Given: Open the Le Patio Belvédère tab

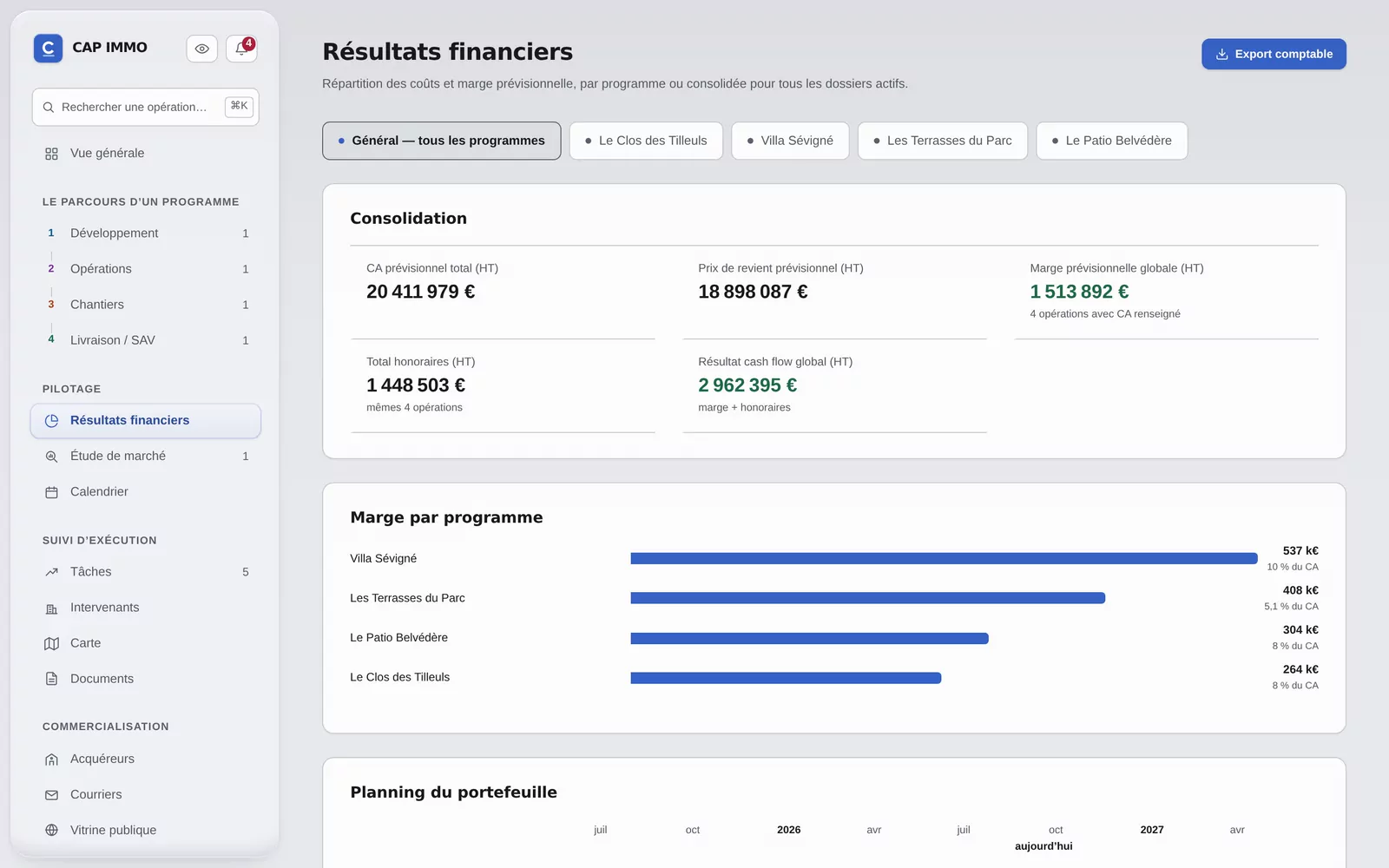Looking at the screenshot, I should click(1112, 141).
